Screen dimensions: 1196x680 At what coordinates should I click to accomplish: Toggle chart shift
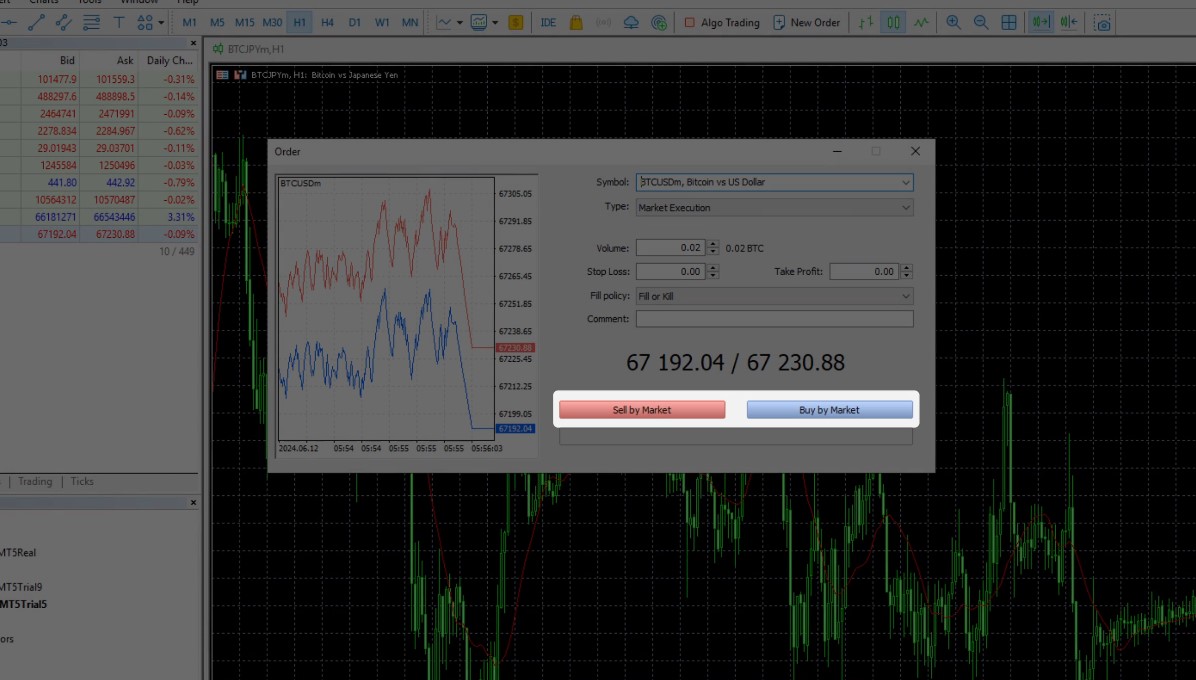click(1069, 23)
